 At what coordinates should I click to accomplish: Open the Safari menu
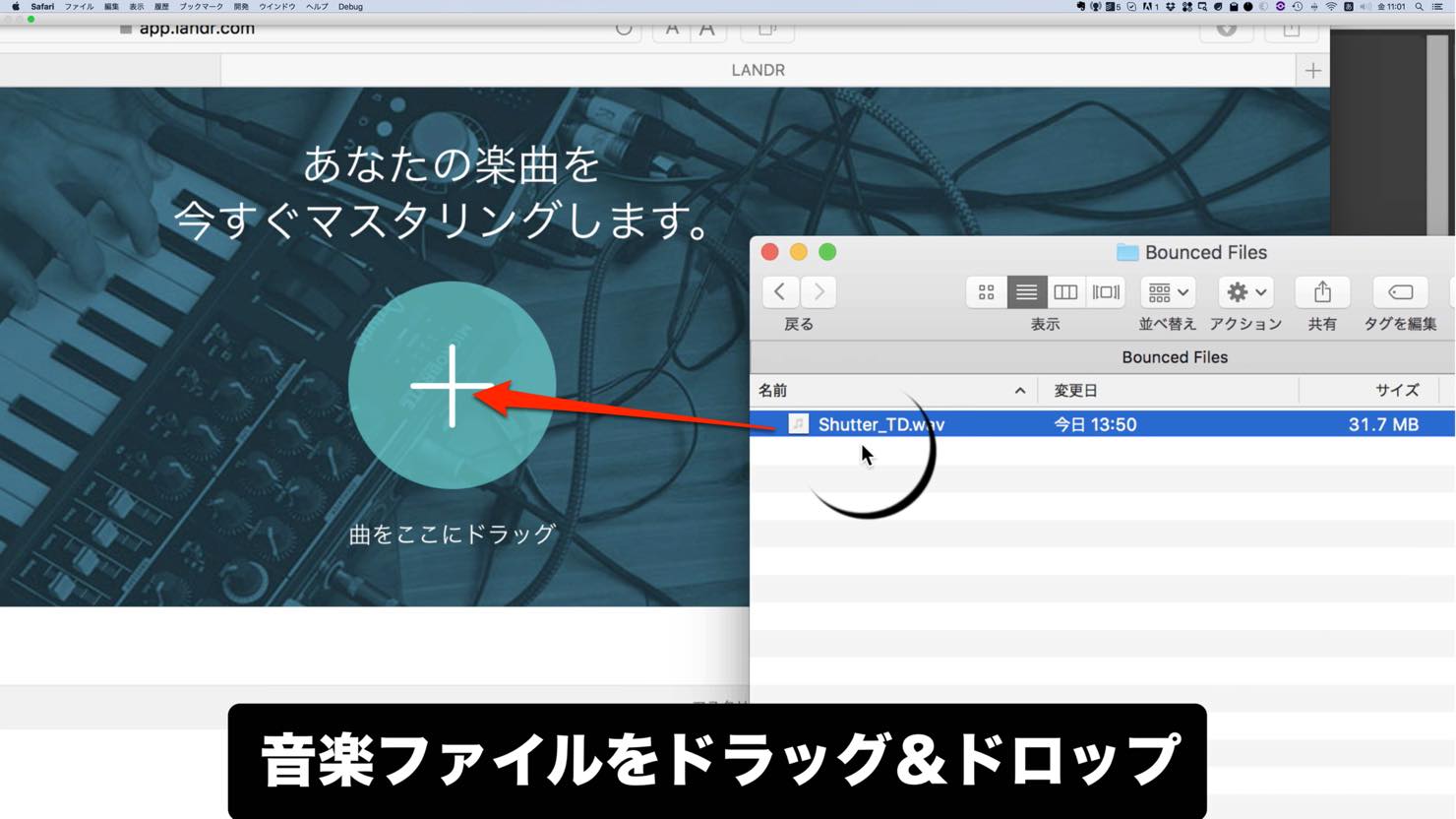click(x=42, y=6)
